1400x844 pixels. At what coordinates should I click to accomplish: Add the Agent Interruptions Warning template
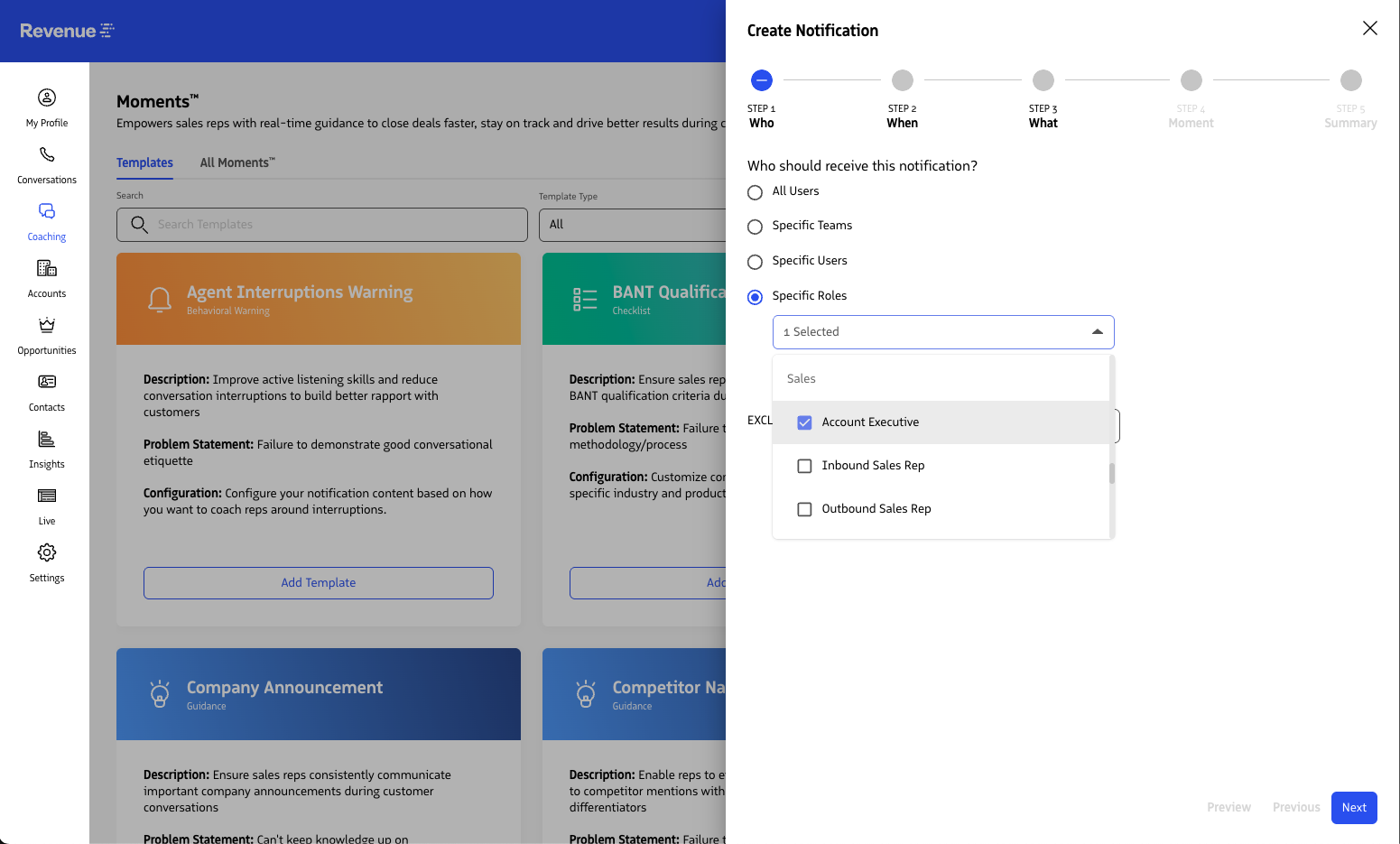point(318,583)
